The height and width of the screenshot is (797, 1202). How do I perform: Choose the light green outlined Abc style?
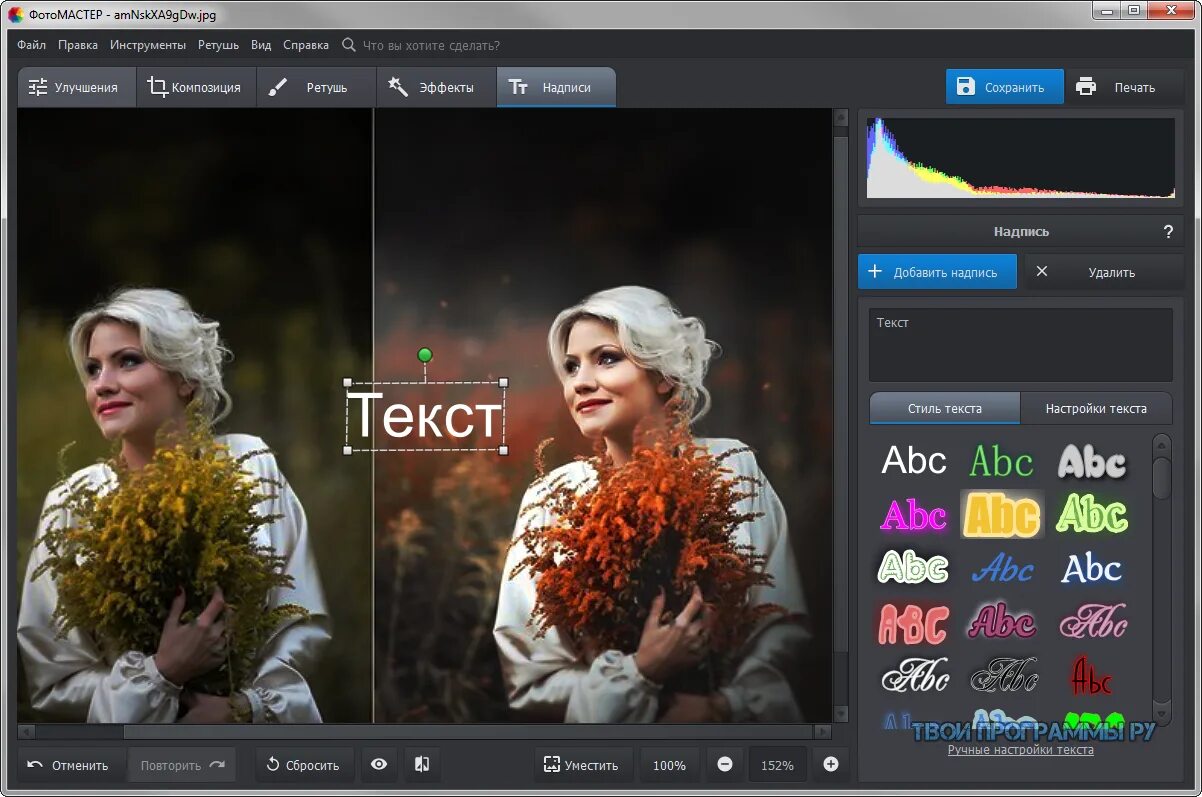1091,515
